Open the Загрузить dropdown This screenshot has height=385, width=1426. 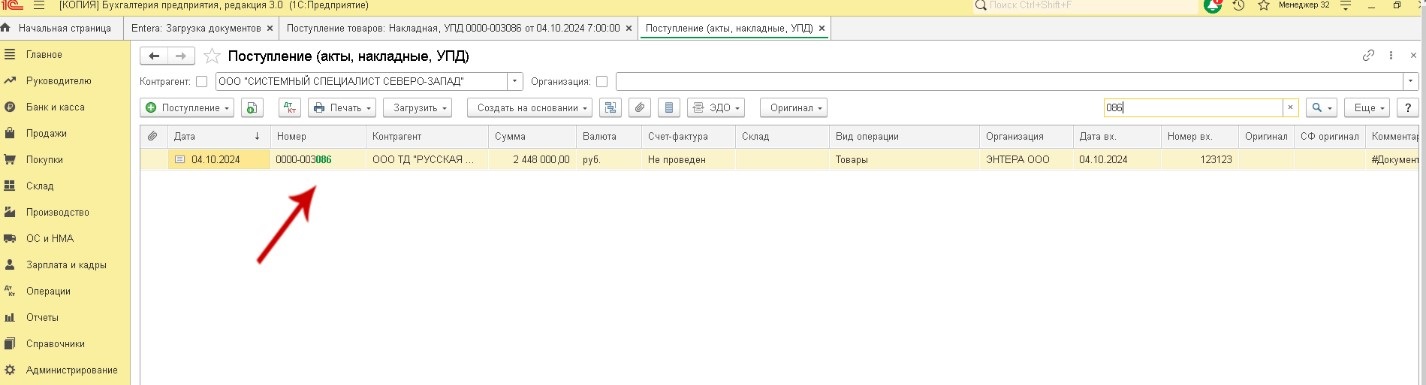[417, 107]
